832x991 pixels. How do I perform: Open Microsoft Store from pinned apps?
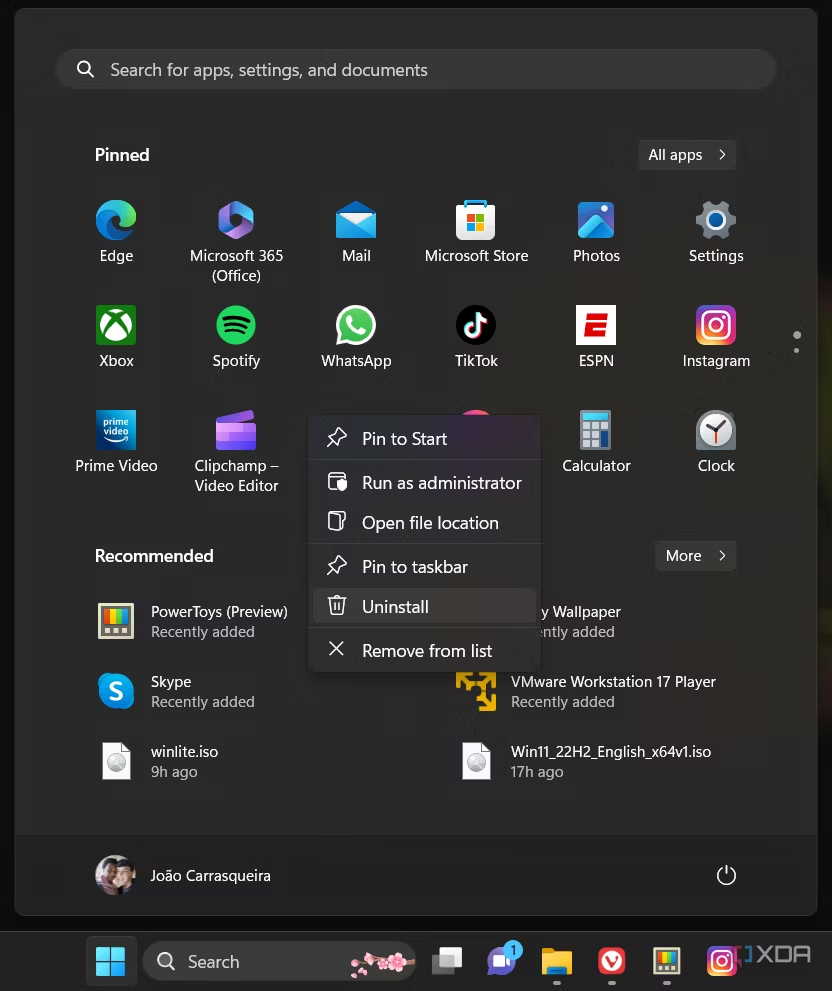click(476, 232)
